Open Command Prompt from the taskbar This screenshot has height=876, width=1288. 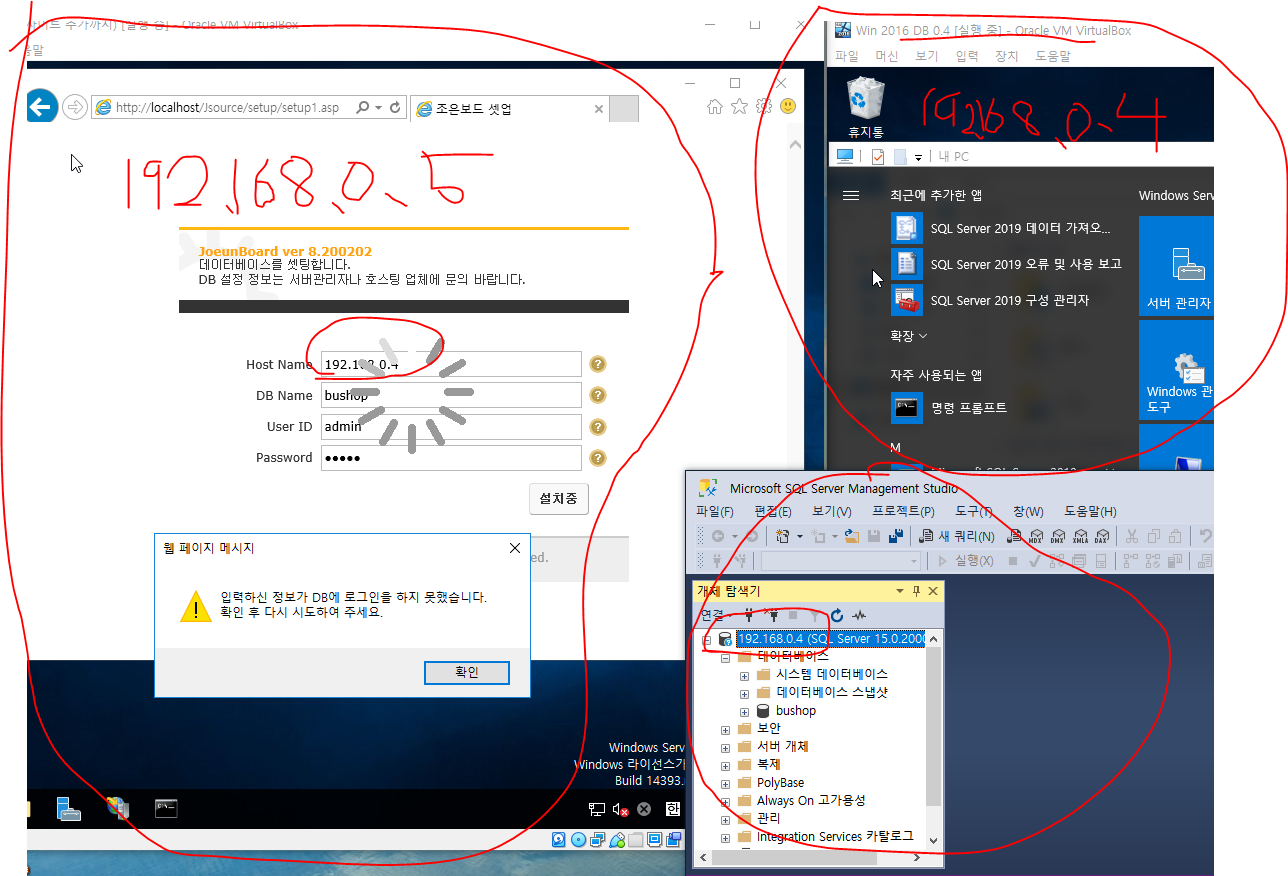click(166, 808)
